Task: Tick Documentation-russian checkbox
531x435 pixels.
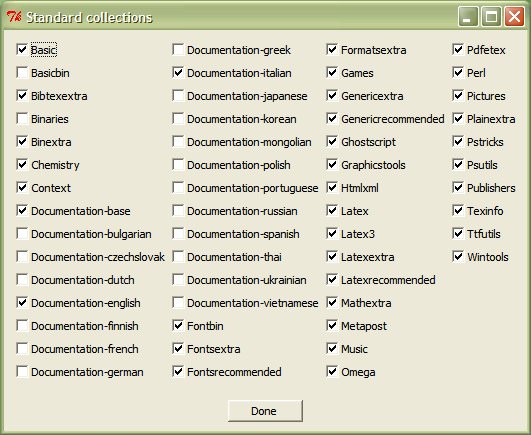Action: (x=178, y=211)
